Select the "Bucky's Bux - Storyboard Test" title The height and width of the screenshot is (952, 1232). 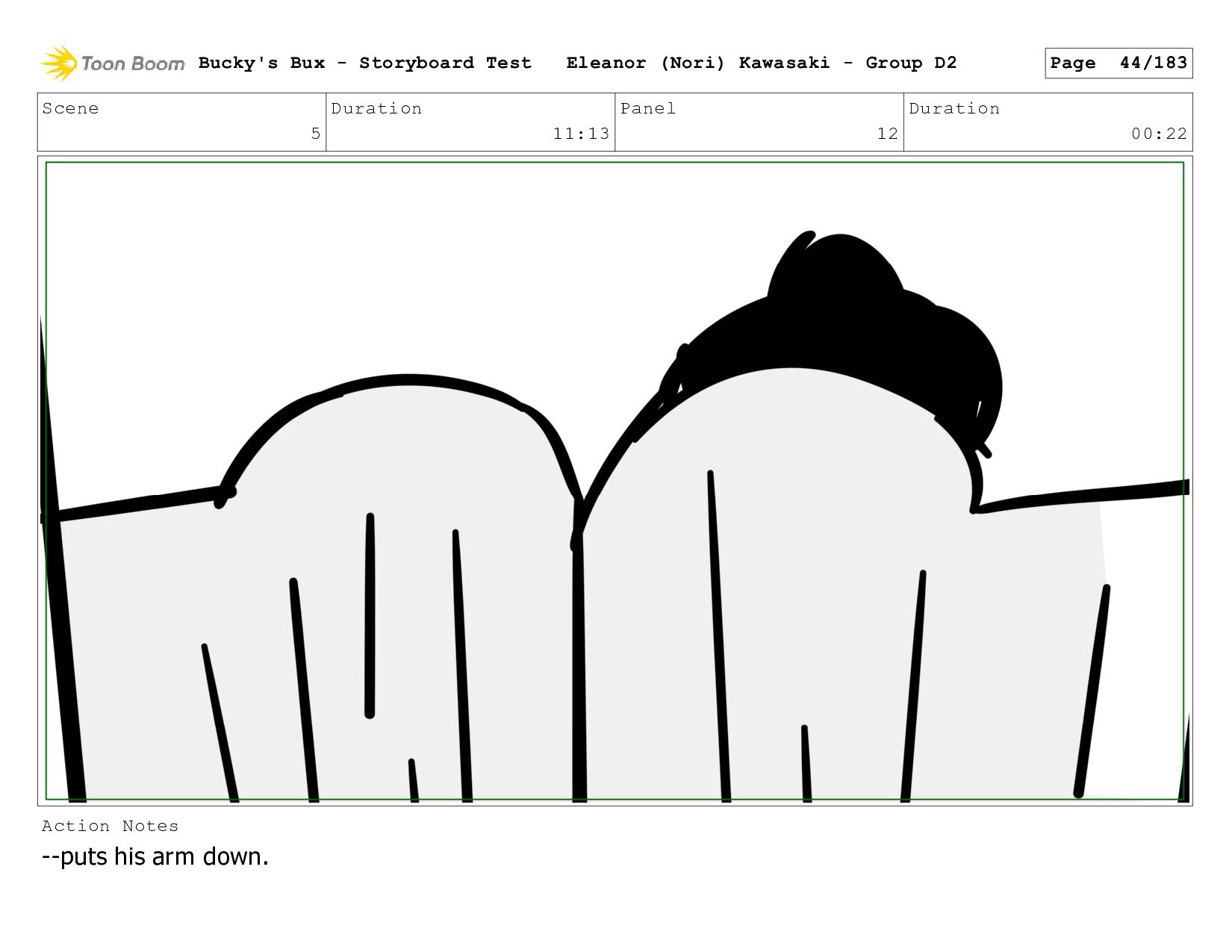point(364,63)
